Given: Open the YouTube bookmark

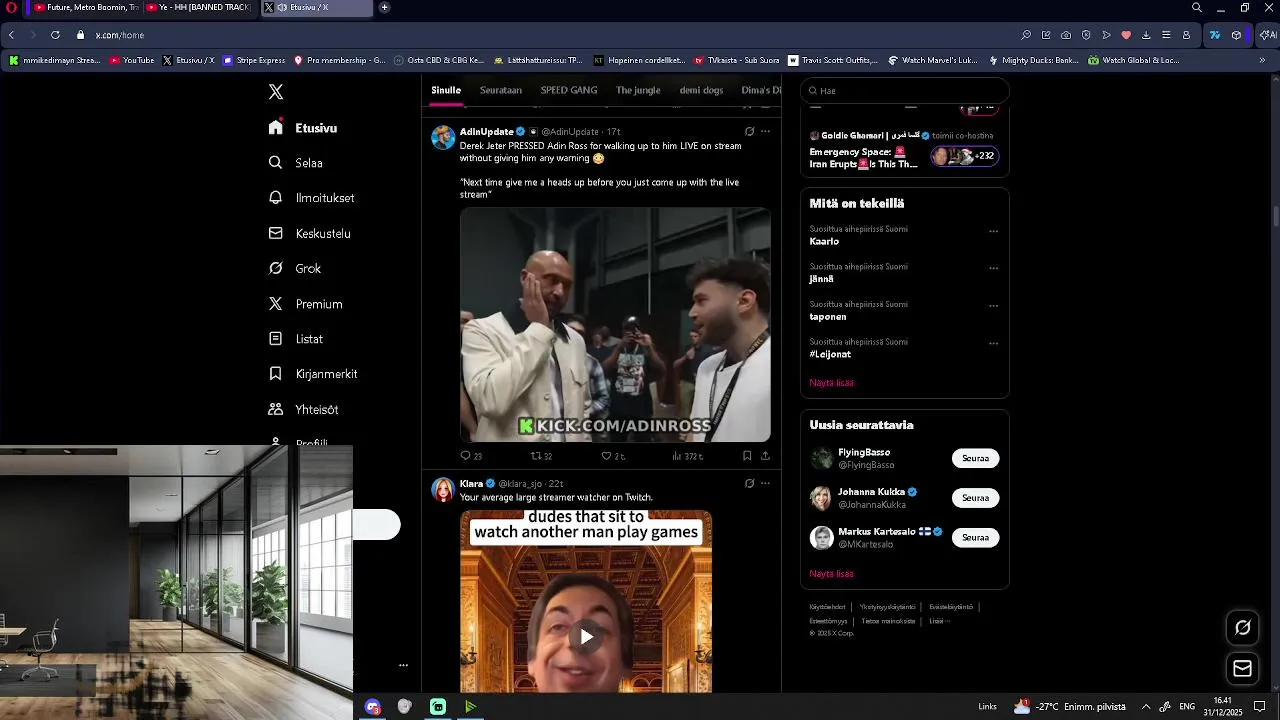Looking at the screenshot, I should coord(131,60).
